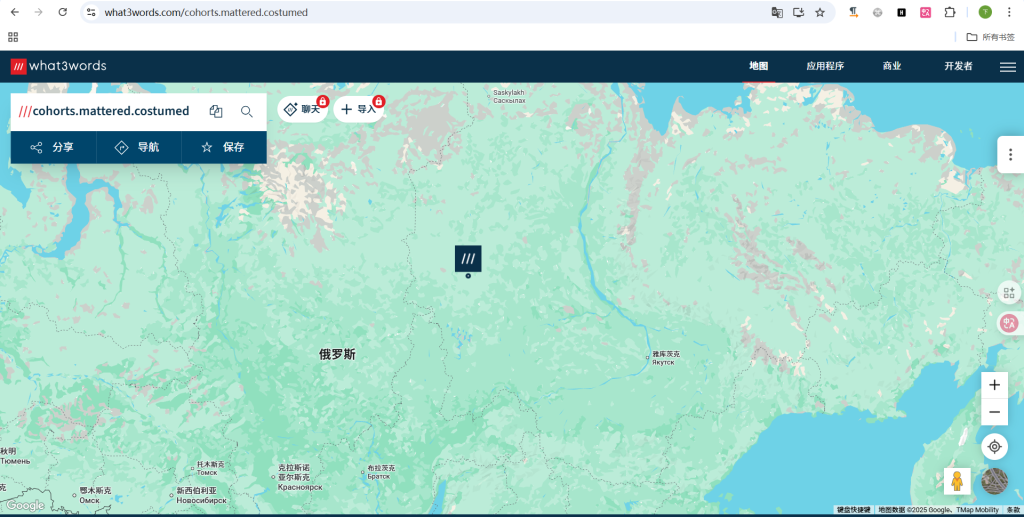Open the 开发者 menu item
This screenshot has width=1024, height=517.
pos(958,66)
